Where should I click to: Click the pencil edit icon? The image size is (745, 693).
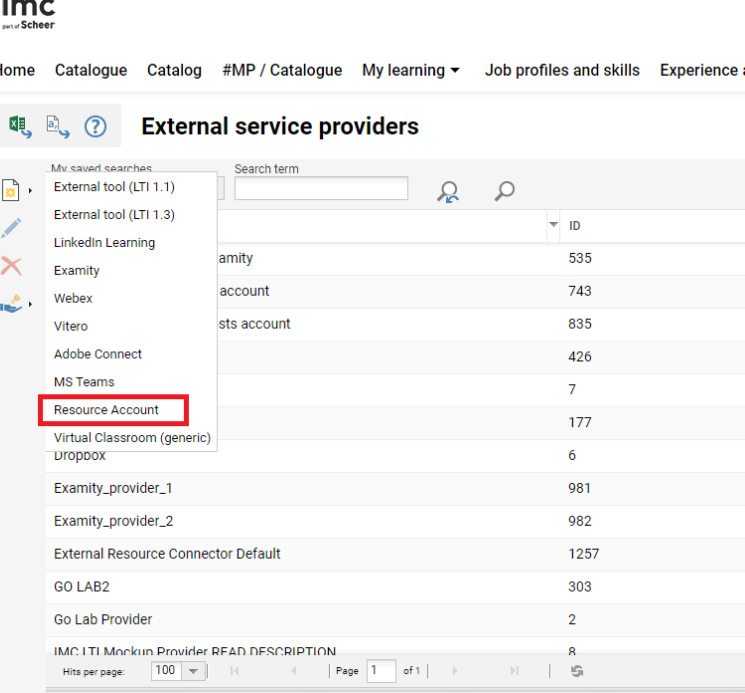tap(12, 228)
